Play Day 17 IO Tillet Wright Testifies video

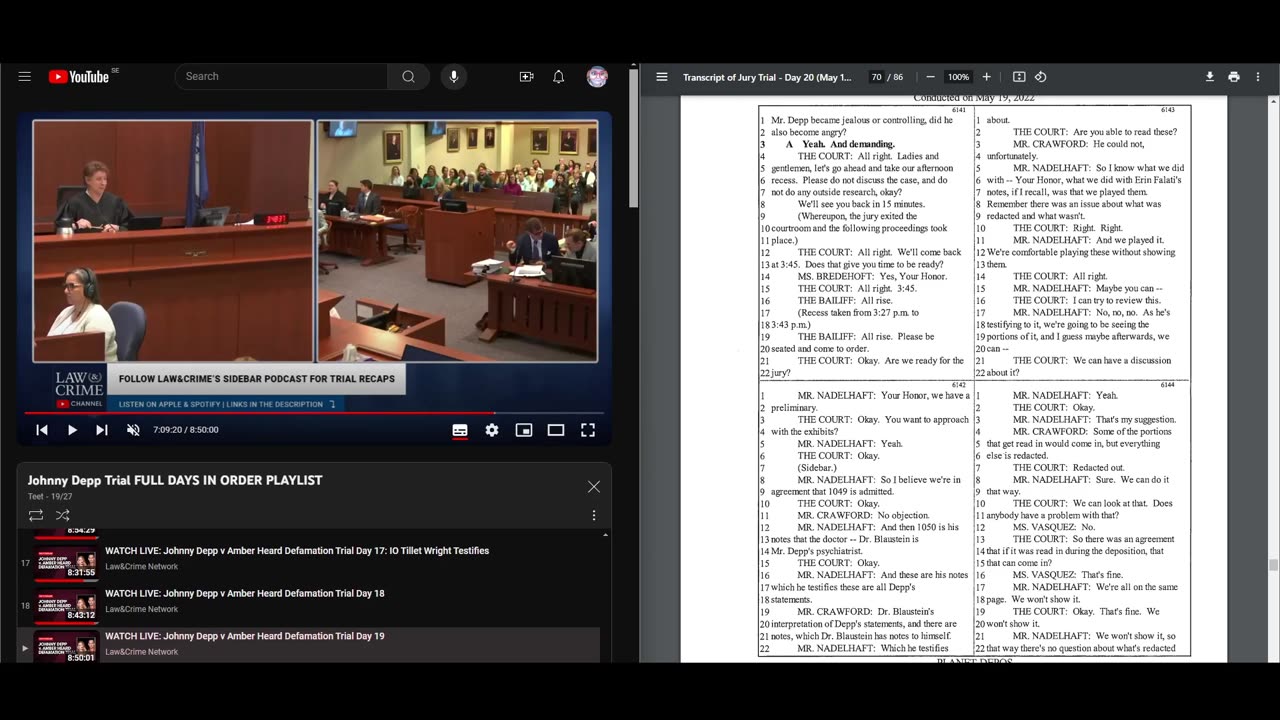coord(297,551)
